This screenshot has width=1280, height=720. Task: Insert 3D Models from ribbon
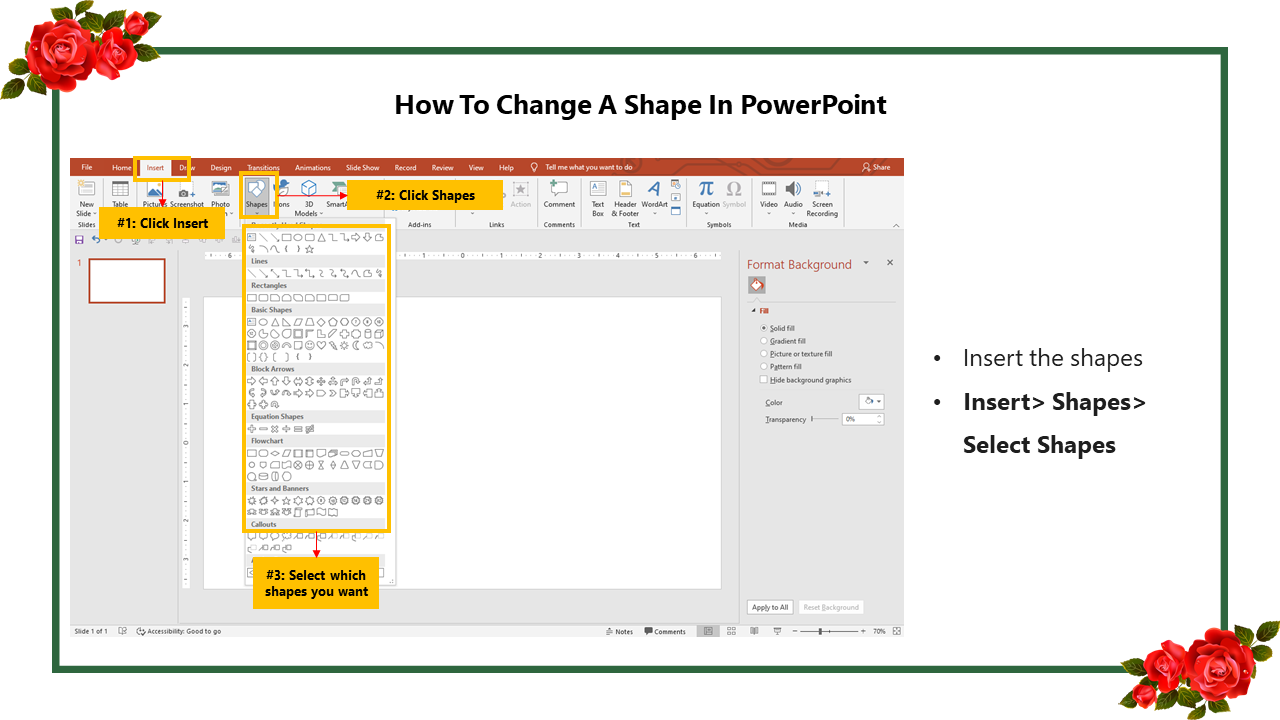coord(309,197)
